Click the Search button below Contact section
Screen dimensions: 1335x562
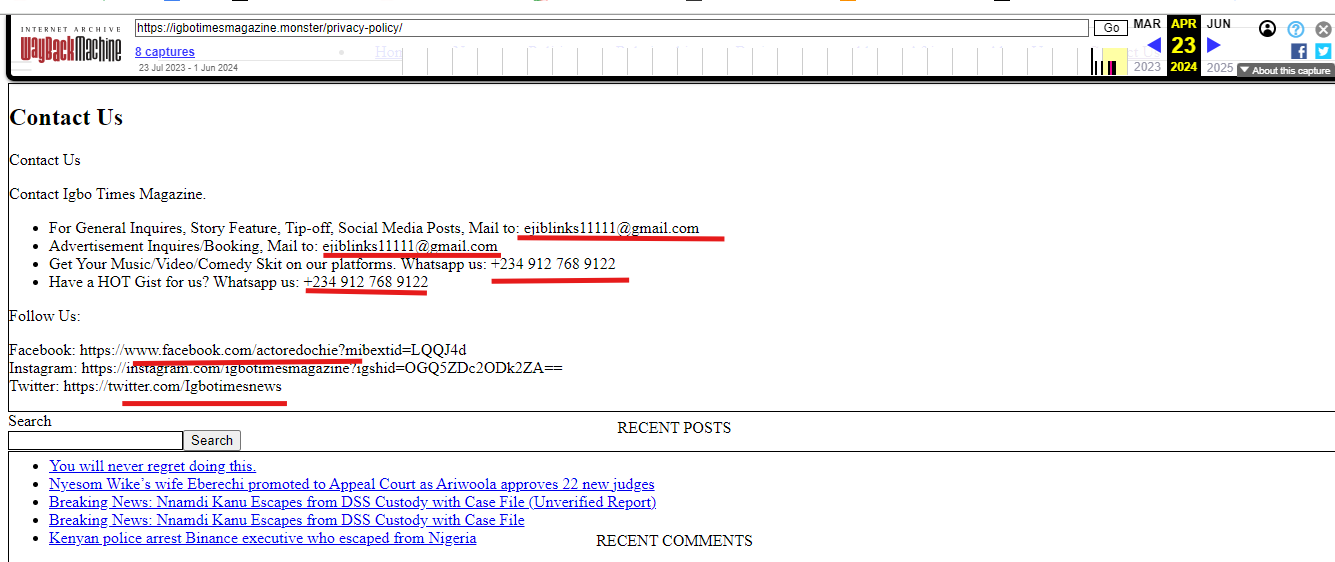(x=212, y=440)
